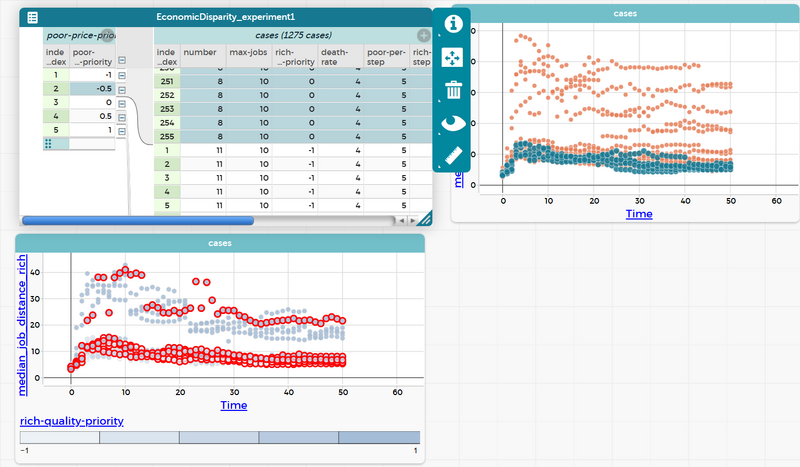Collapse the poor-priority -0.5 group row

point(122,88)
